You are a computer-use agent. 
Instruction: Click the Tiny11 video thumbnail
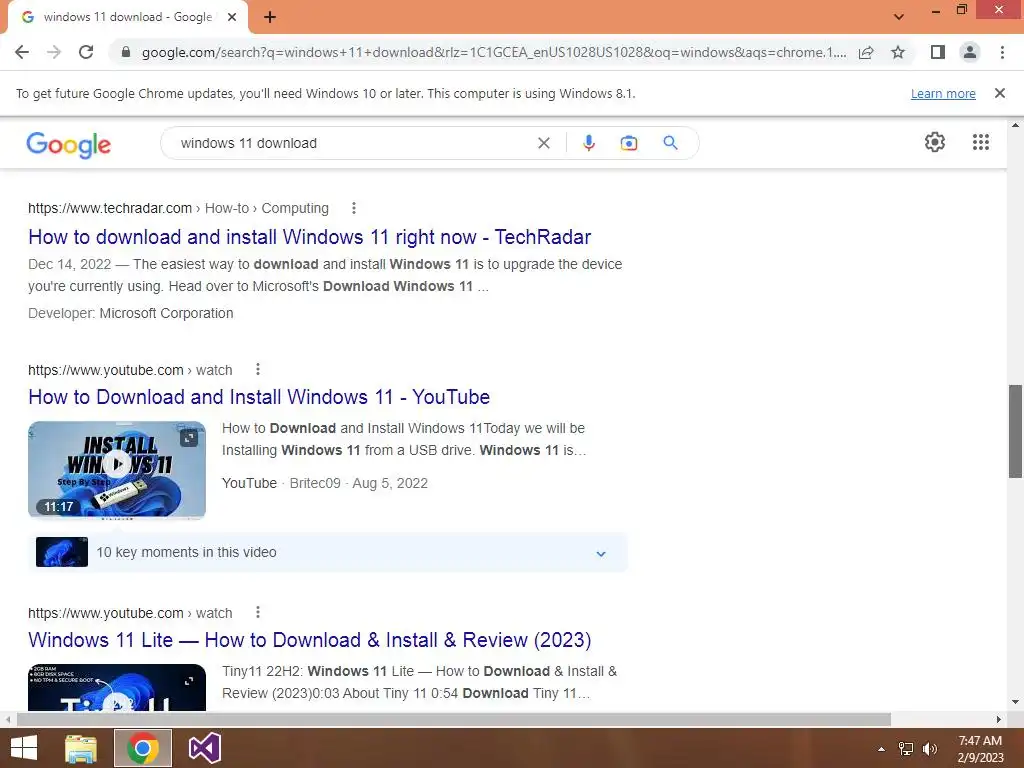(117, 688)
